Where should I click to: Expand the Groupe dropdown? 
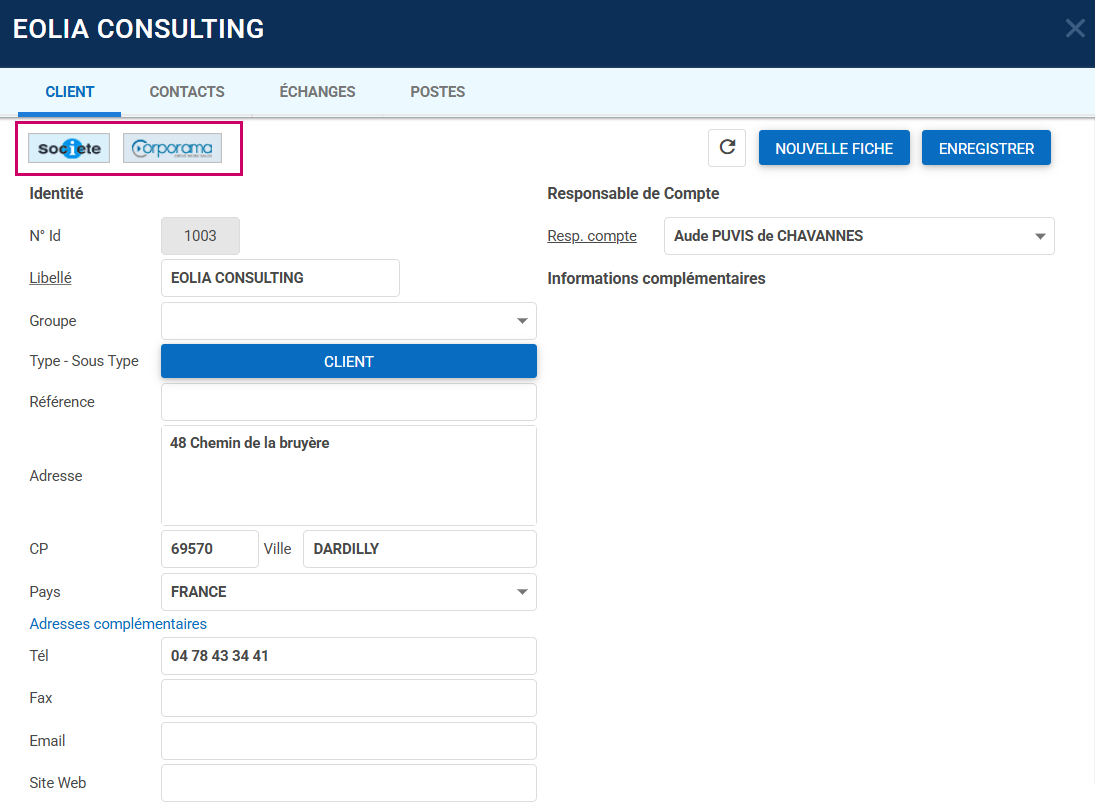pyautogui.click(x=521, y=321)
